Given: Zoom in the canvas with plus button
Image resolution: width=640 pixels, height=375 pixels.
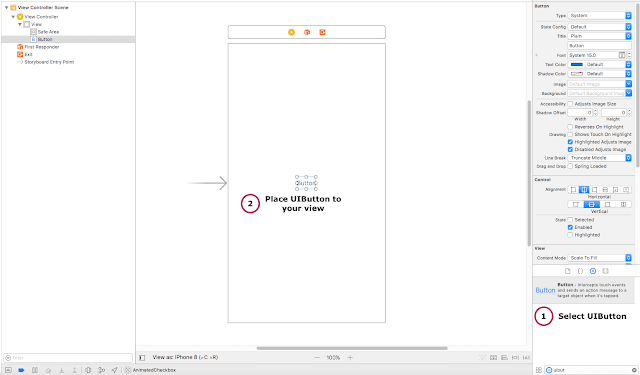Looking at the screenshot, I should pos(350,357).
